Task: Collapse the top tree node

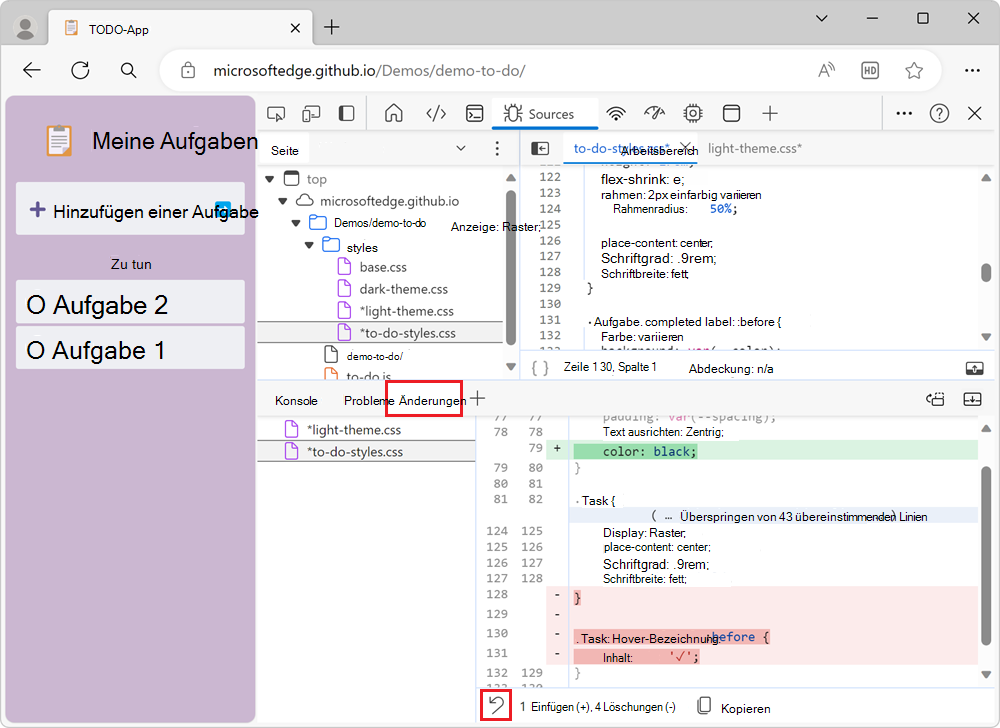Action: (270, 179)
